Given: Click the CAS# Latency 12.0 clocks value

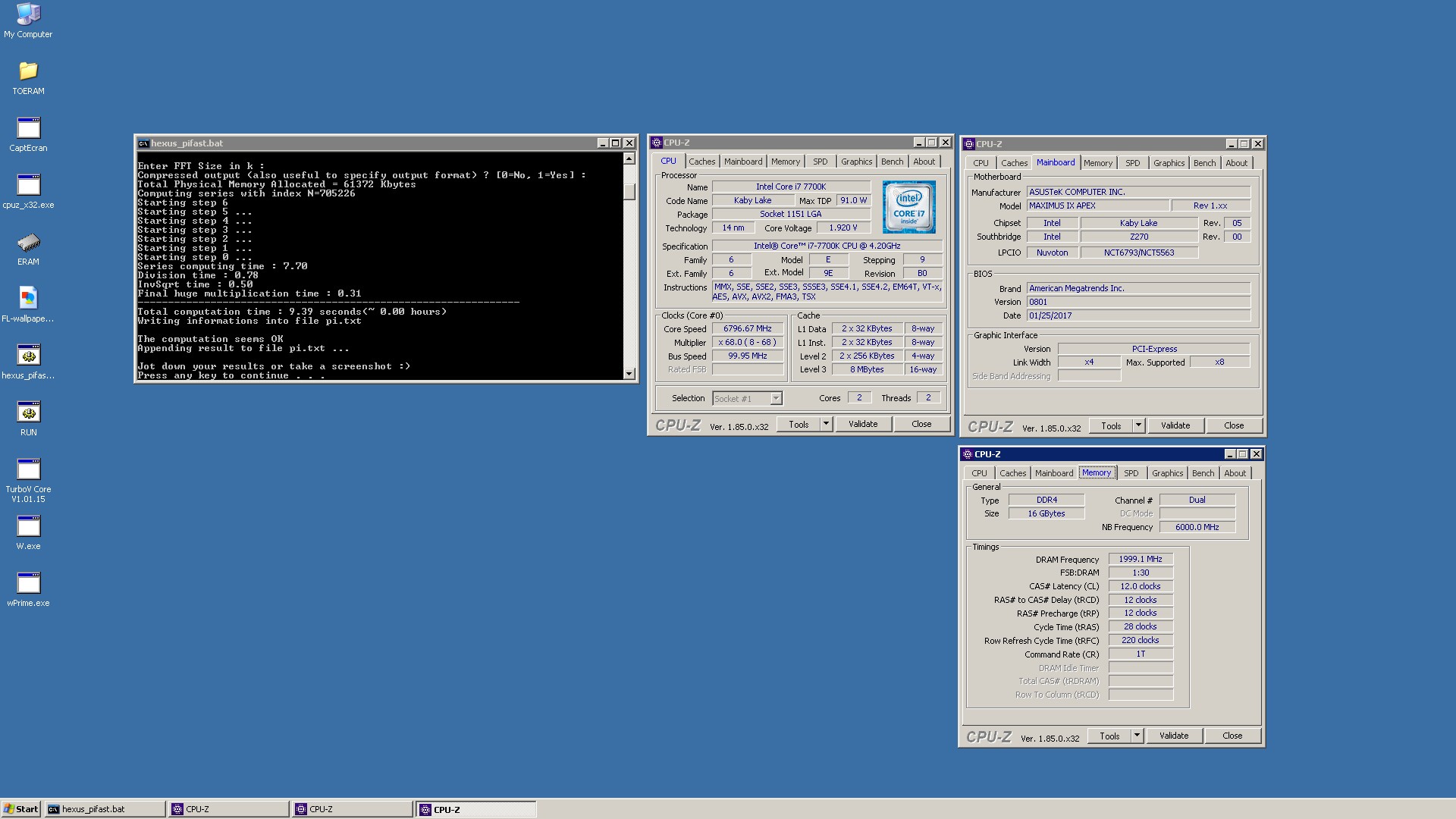Looking at the screenshot, I should click(x=1140, y=586).
